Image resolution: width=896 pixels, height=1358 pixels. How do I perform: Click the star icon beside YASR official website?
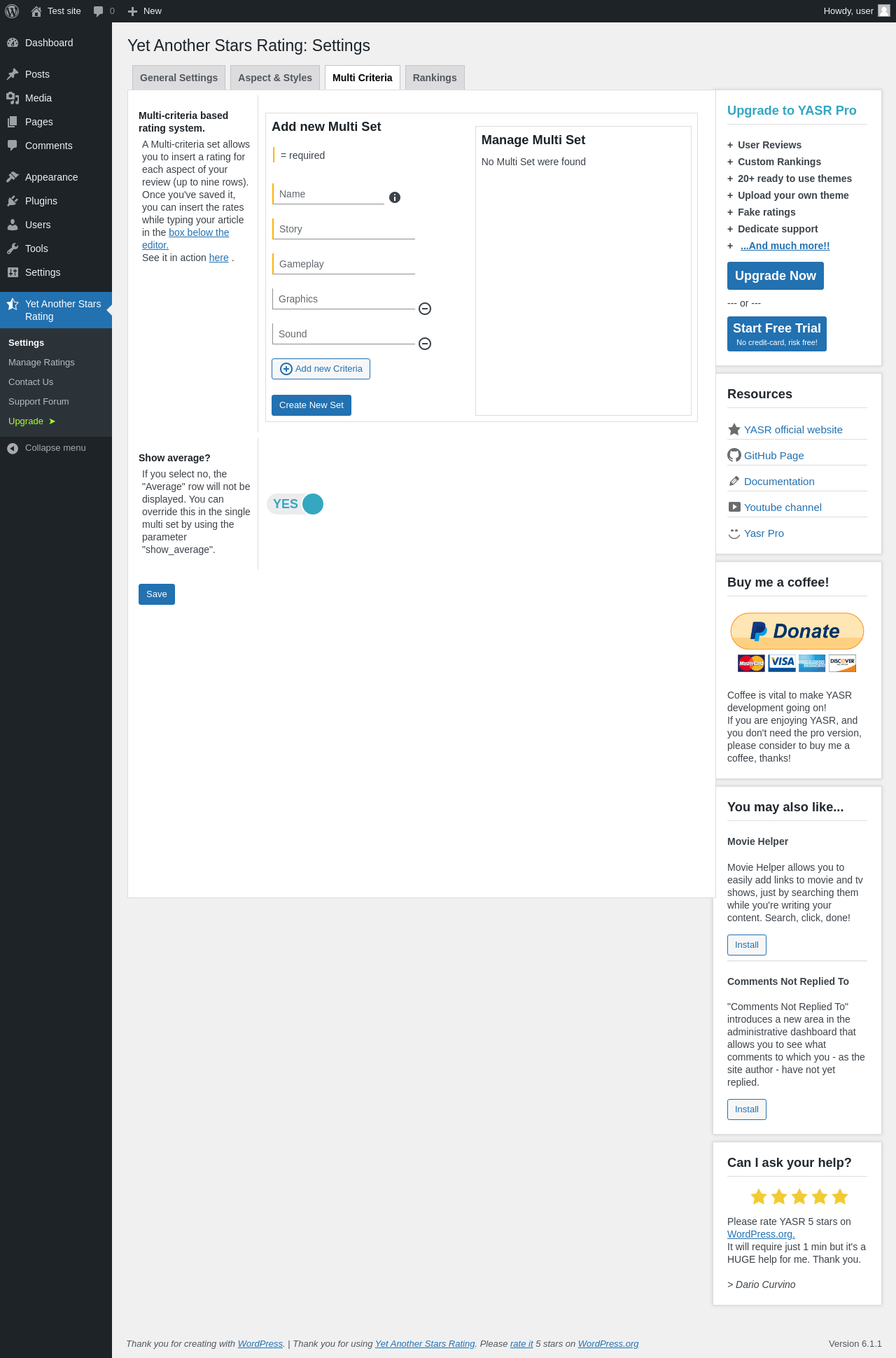[734, 429]
